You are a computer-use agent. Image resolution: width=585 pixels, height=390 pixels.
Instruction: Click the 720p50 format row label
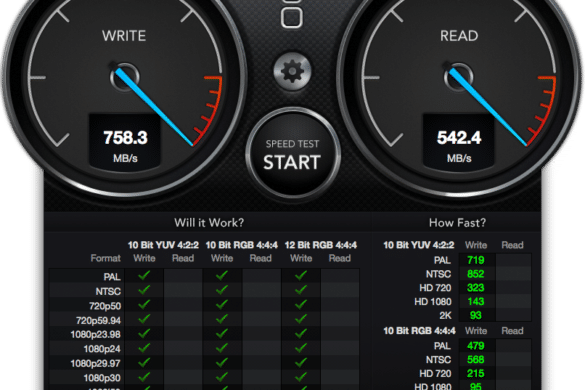[105, 306]
